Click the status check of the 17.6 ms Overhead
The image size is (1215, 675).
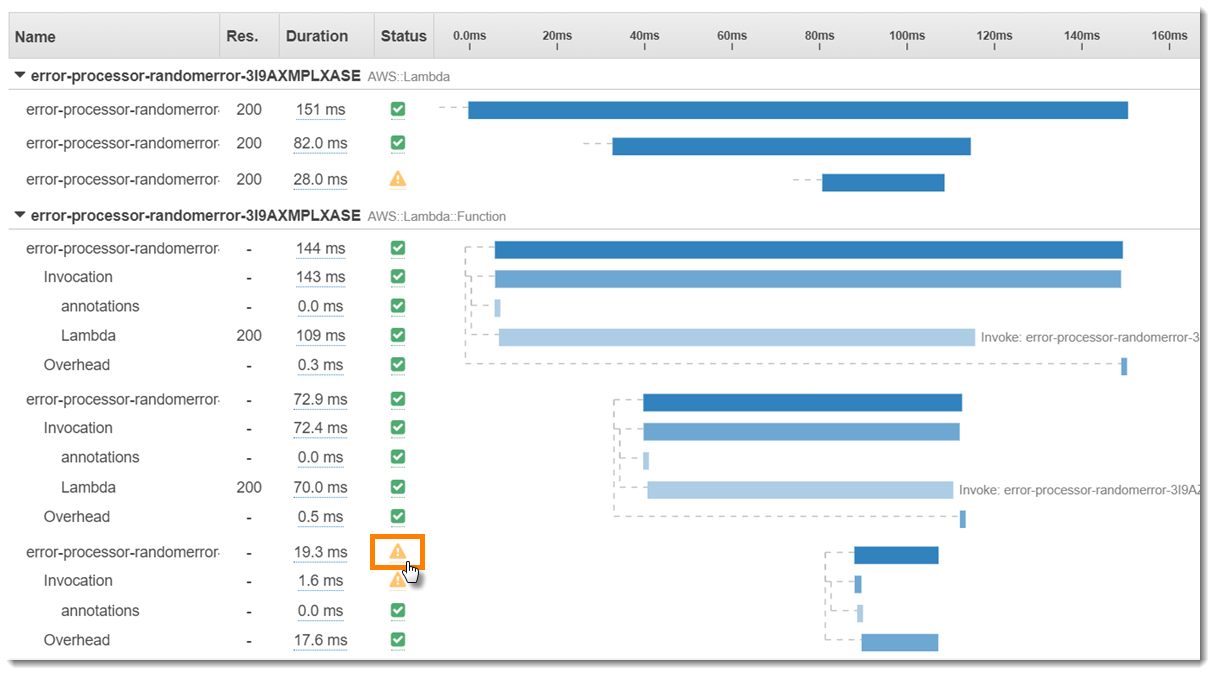pos(398,640)
